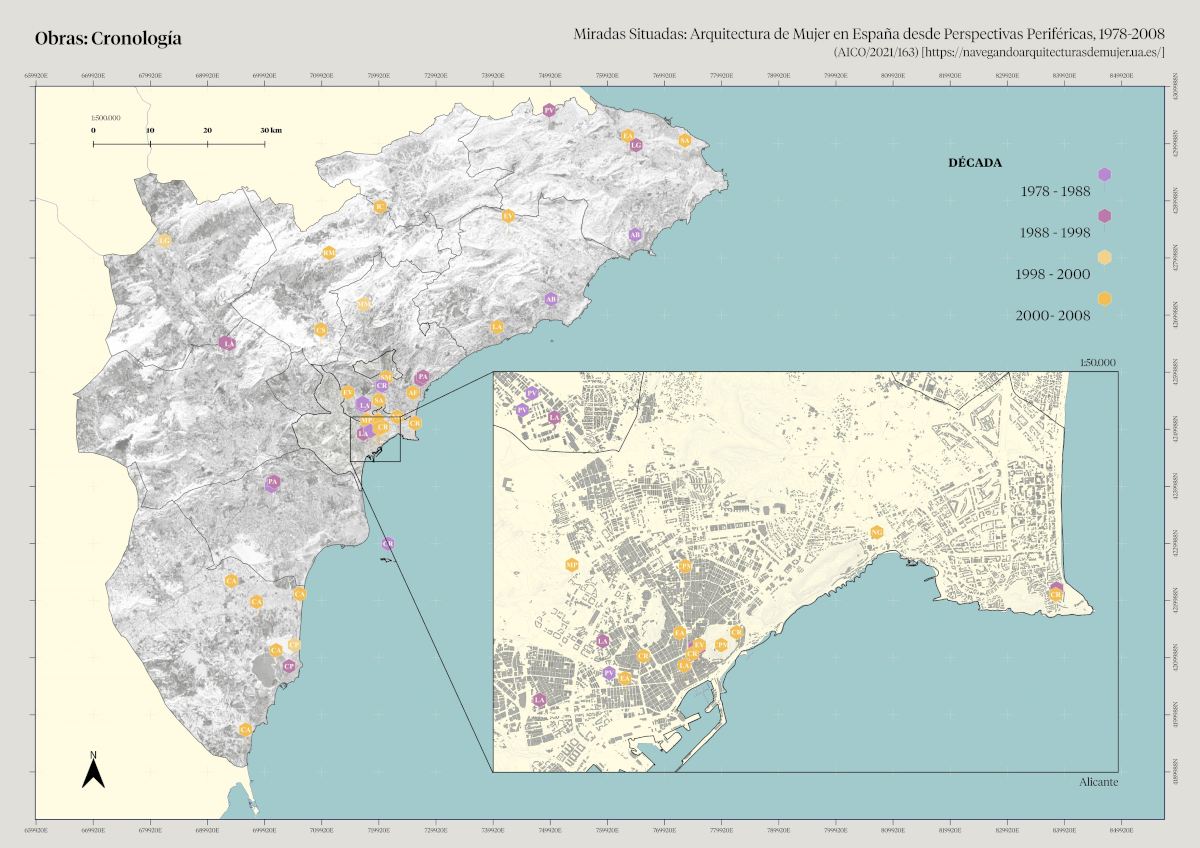Select the orange MP marker in the Alicante inset
Image resolution: width=1200 pixels, height=848 pixels.
click(x=572, y=565)
